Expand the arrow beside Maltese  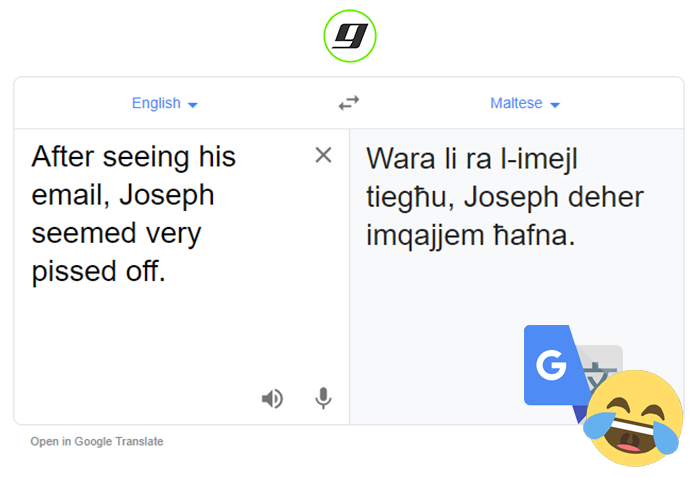coord(555,105)
